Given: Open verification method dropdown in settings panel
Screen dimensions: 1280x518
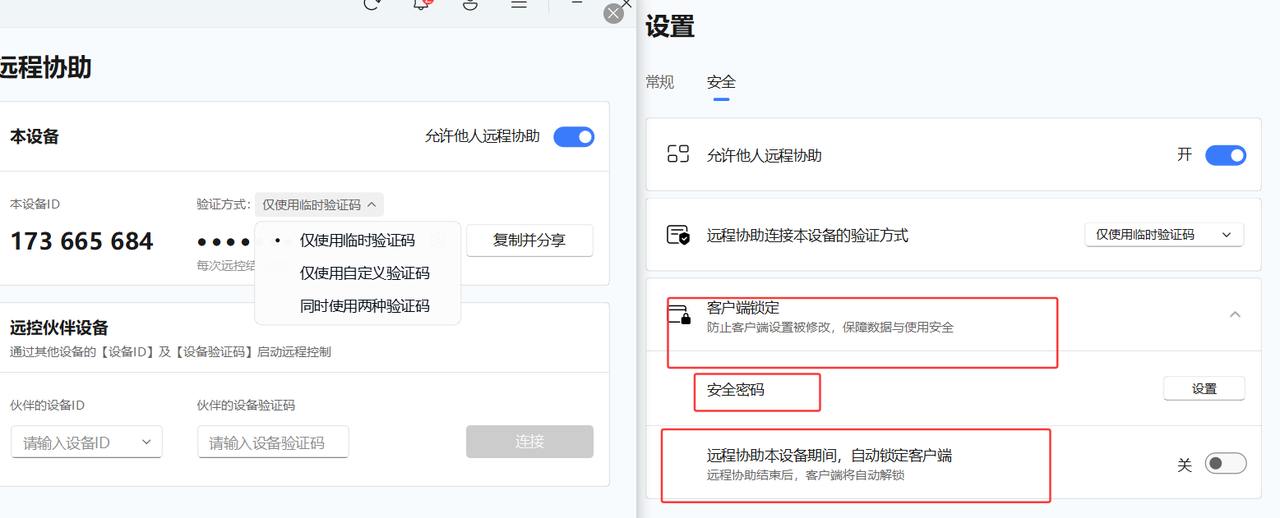Looking at the screenshot, I should (x=1164, y=235).
